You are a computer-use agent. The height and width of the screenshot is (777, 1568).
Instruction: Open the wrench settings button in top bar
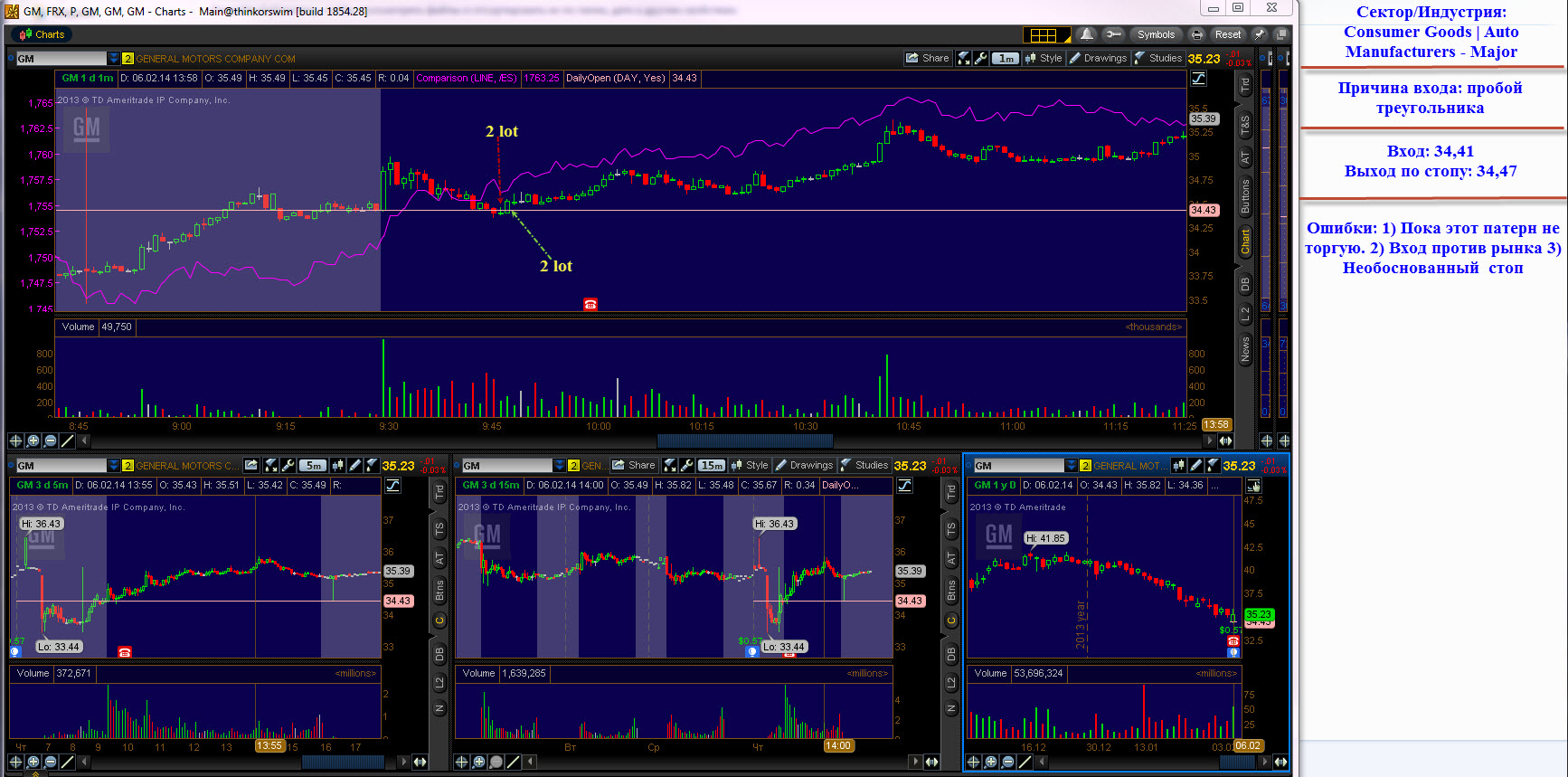pos(1113,34)
